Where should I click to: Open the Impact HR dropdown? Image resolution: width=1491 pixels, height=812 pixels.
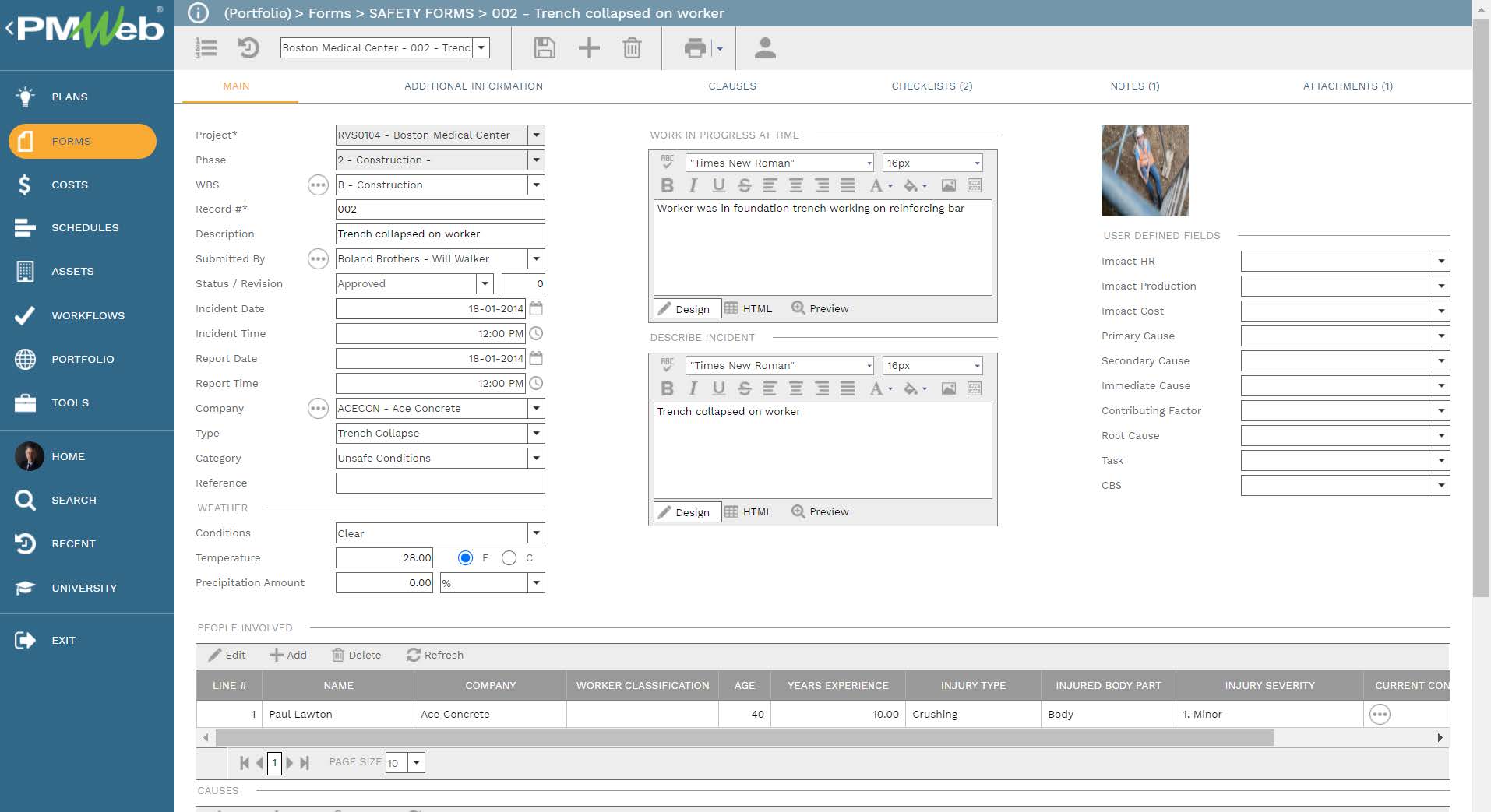pos(1441,261)
